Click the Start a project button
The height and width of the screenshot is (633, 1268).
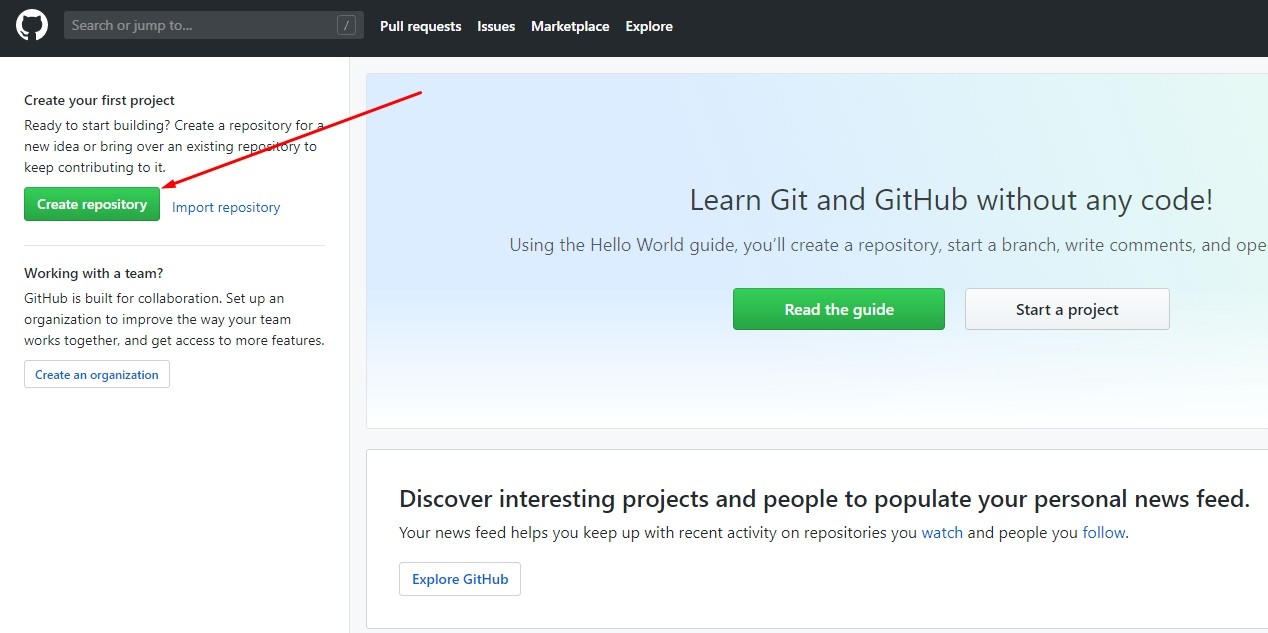(1067, 309)
